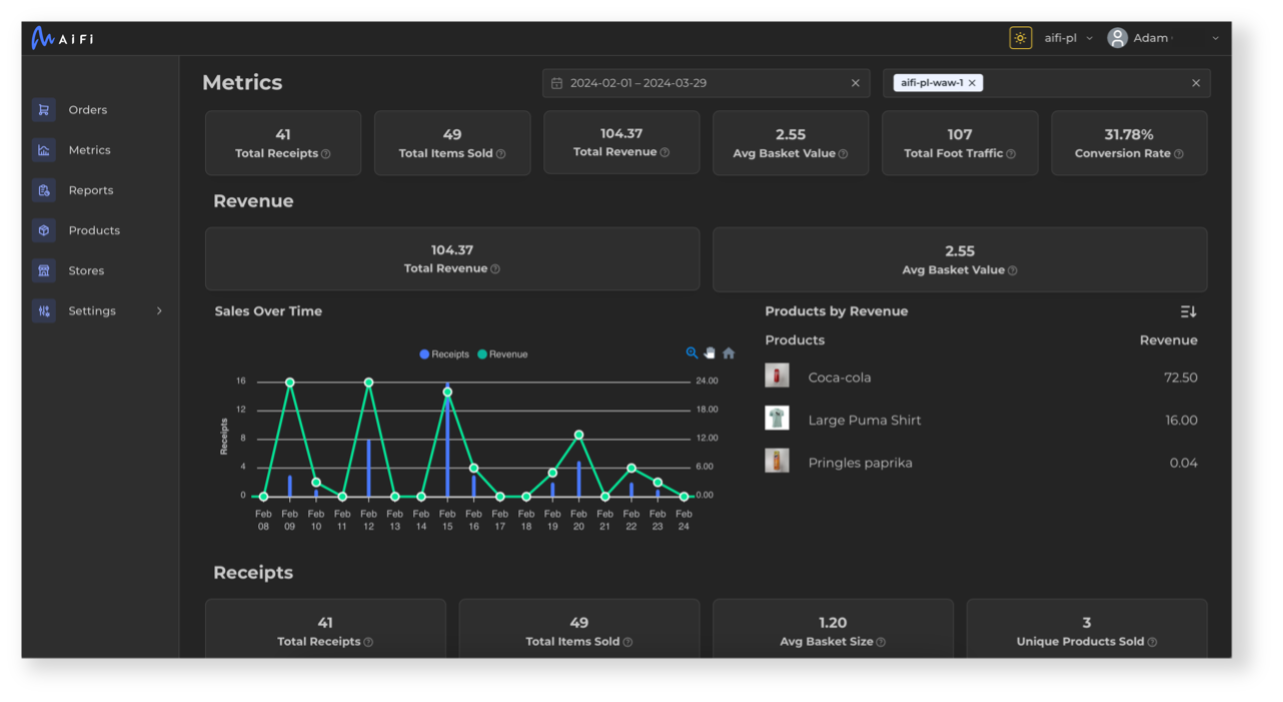
Task: Clear the date range filter
Action: pyautogui.click(x=855, y=83)
